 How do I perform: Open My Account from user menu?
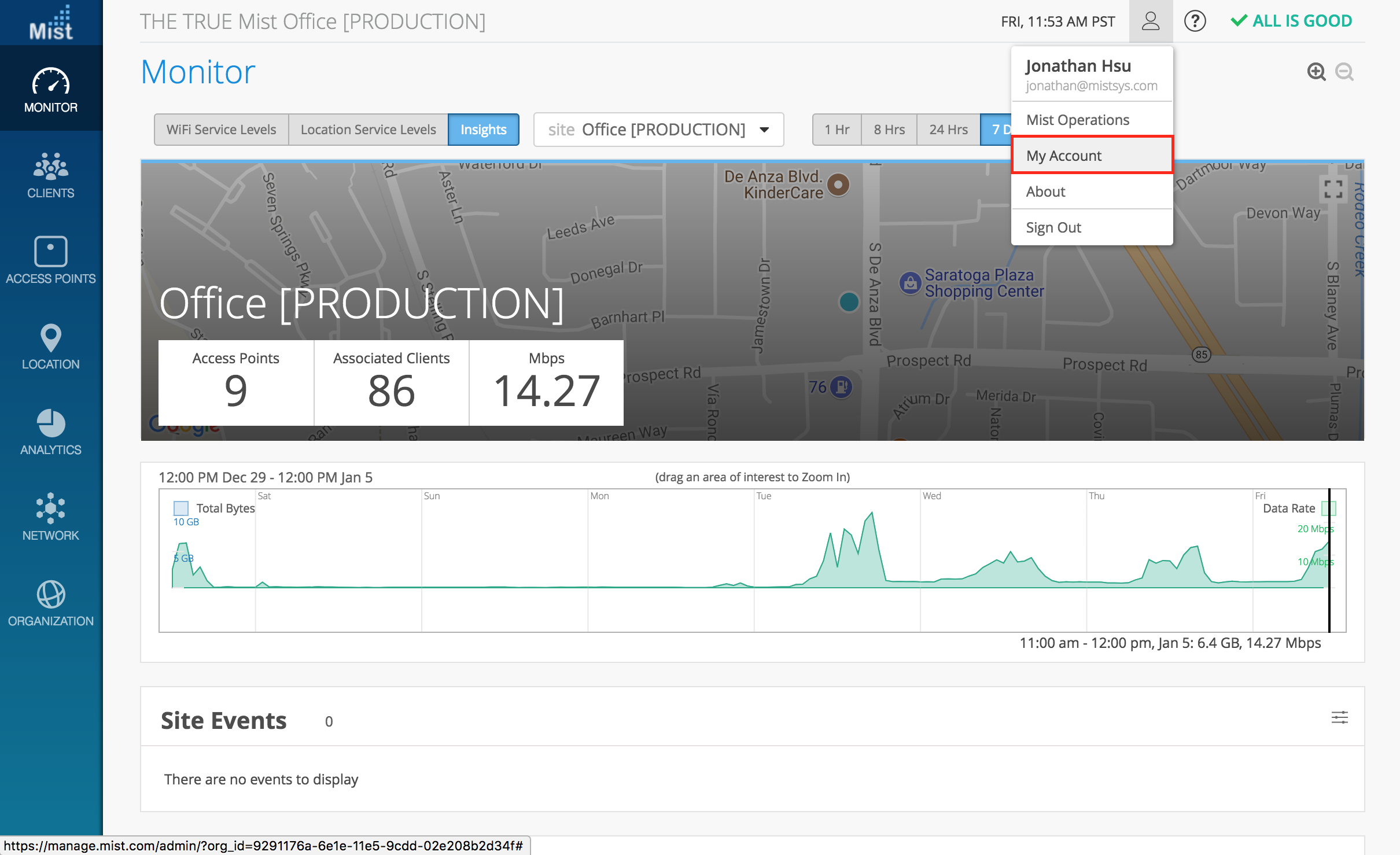click(1092, 155)
